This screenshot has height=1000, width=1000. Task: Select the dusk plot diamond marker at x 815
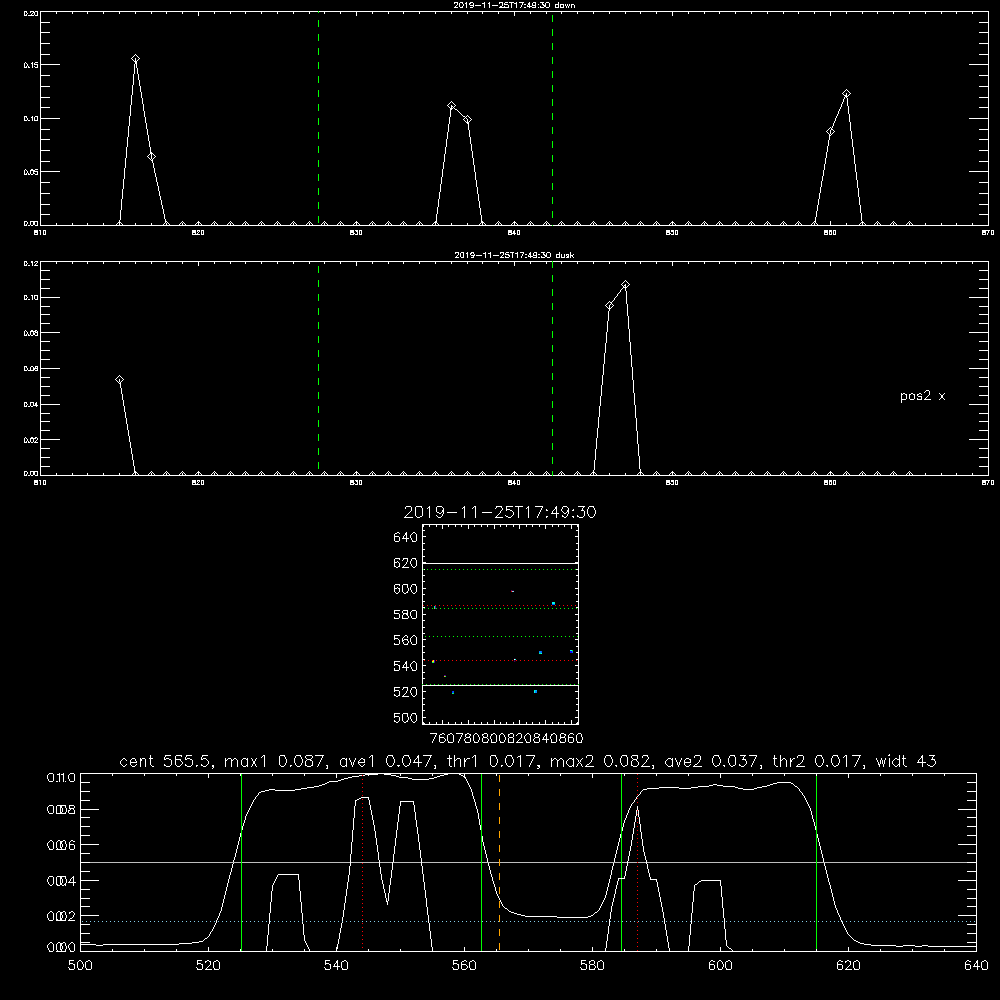119,380
